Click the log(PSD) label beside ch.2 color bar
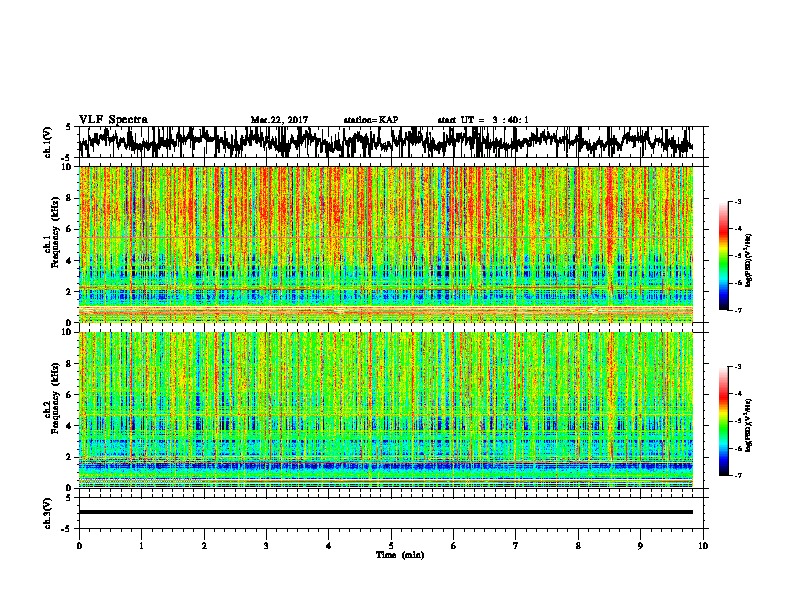The image size is (792, 612). 749,425
